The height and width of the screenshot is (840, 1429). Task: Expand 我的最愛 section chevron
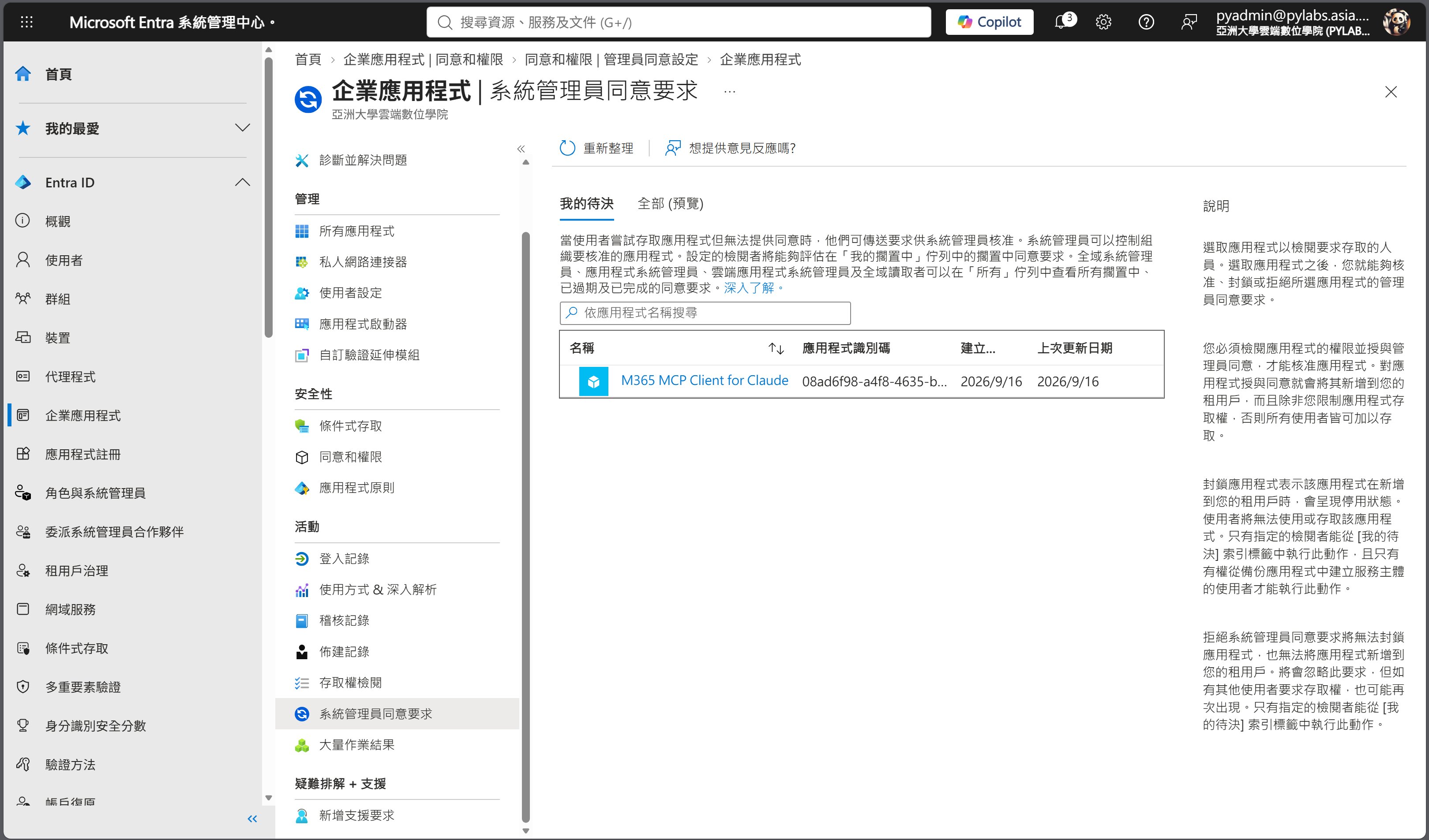tap(242, 128)
